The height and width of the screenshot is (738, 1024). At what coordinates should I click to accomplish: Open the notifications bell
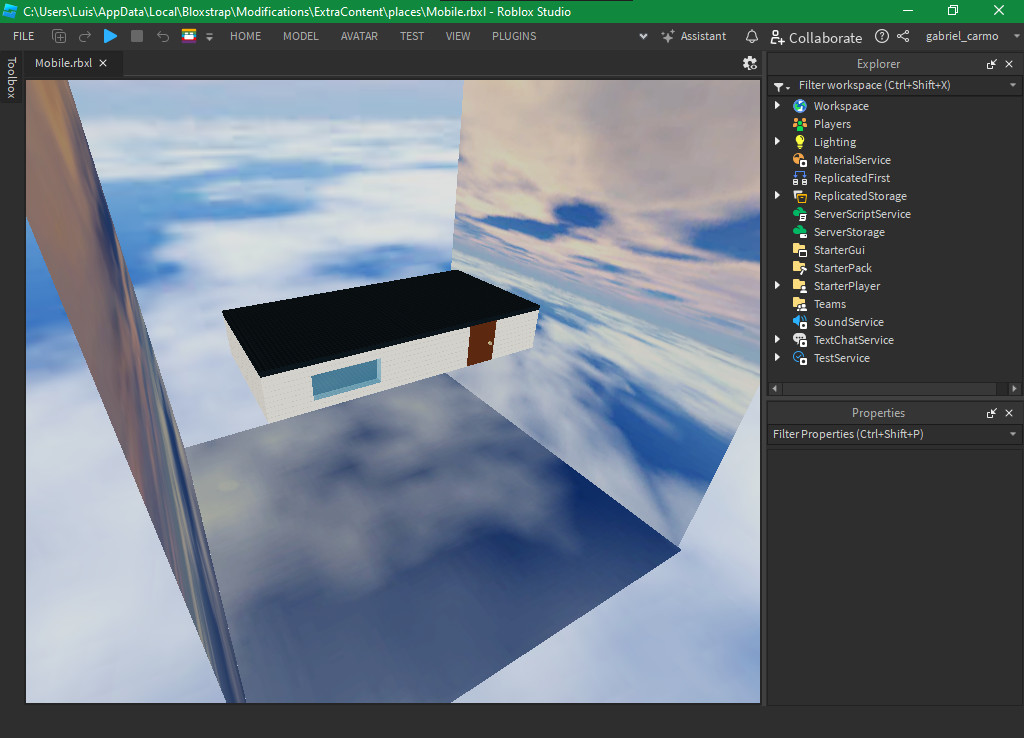point(751,36)
